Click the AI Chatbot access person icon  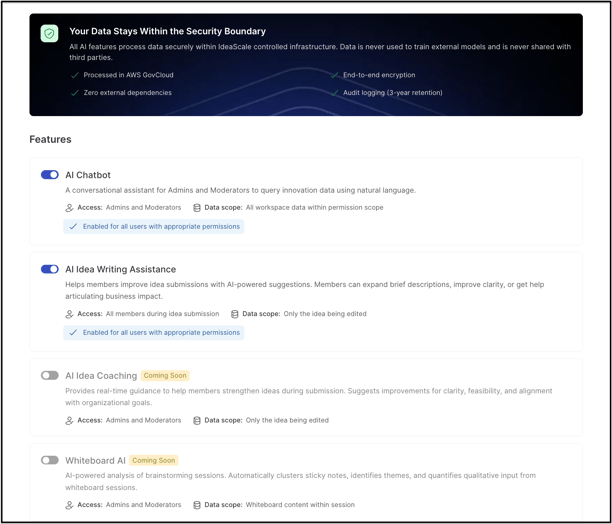[x=70, y=208]
